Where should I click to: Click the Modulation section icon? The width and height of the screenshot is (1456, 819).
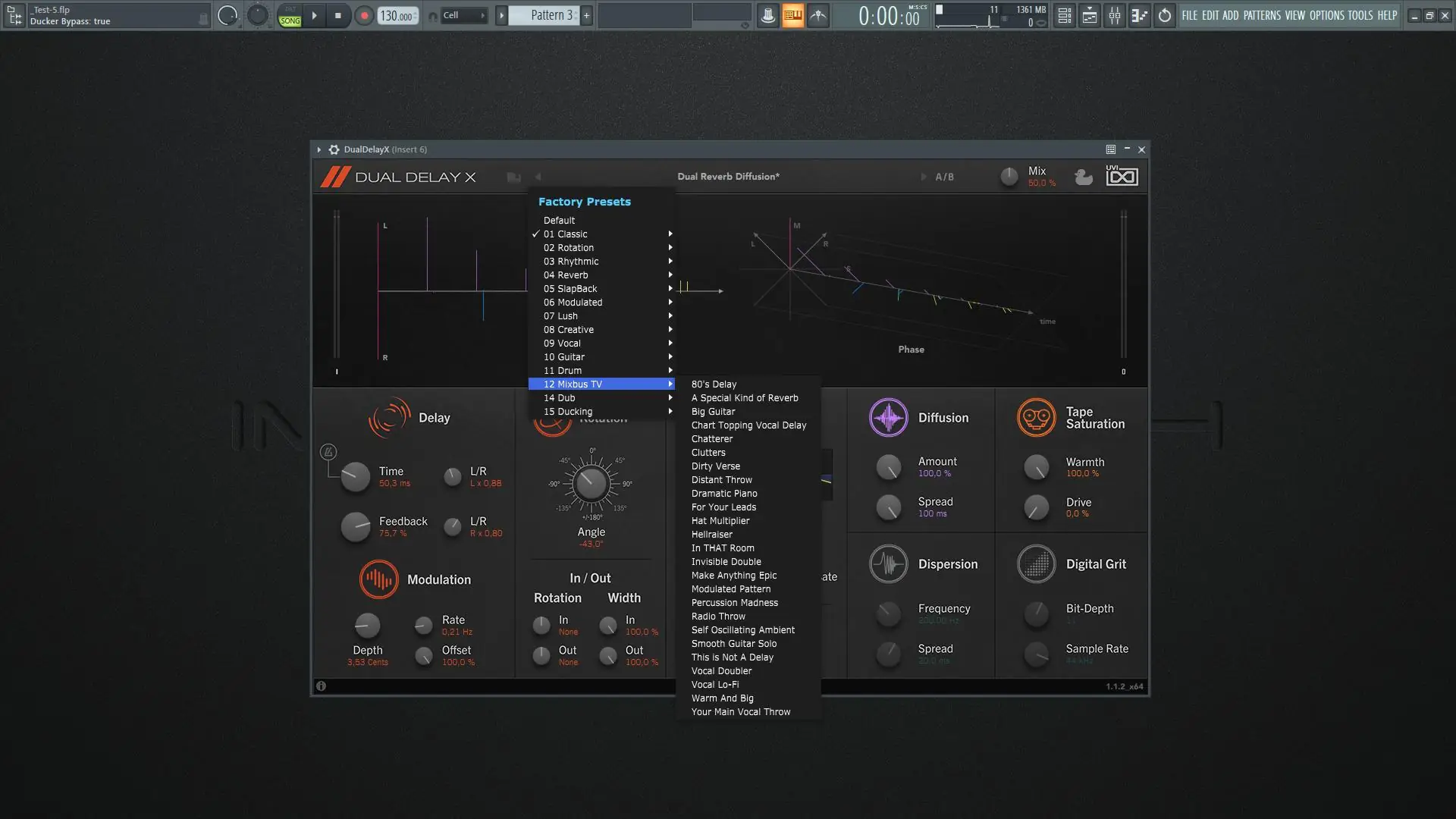tap(378, 579)
